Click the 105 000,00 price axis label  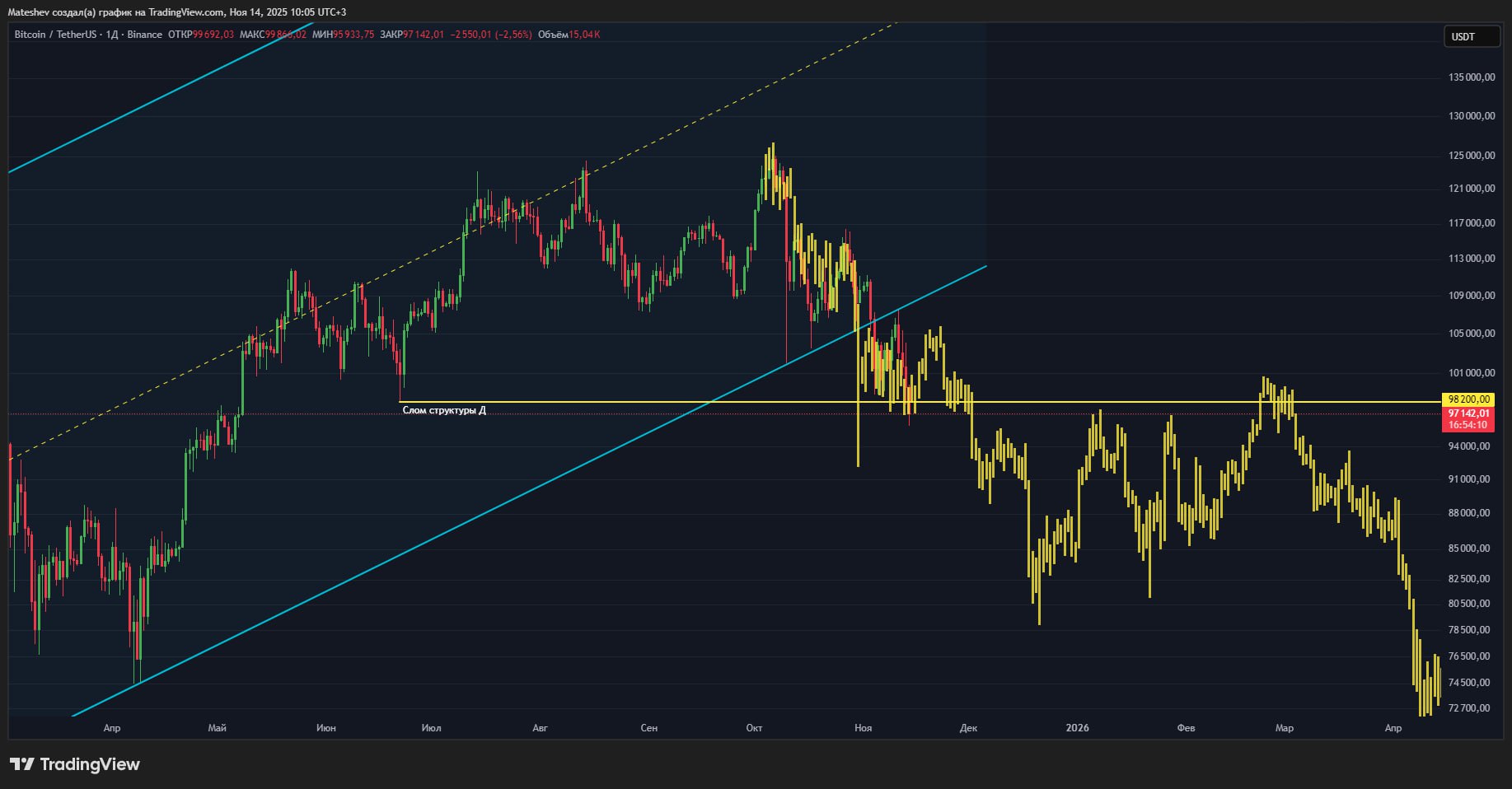coord(1472,334)
